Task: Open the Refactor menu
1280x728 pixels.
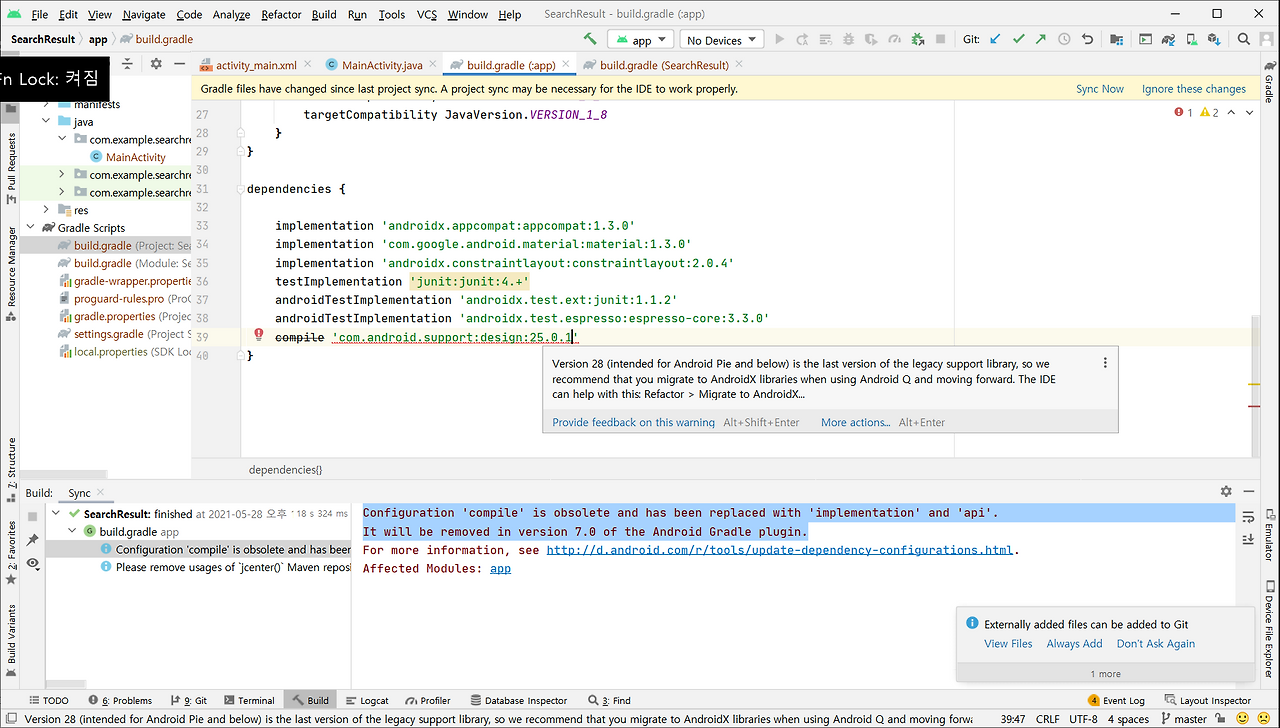Action: click(x=281, y=15)
